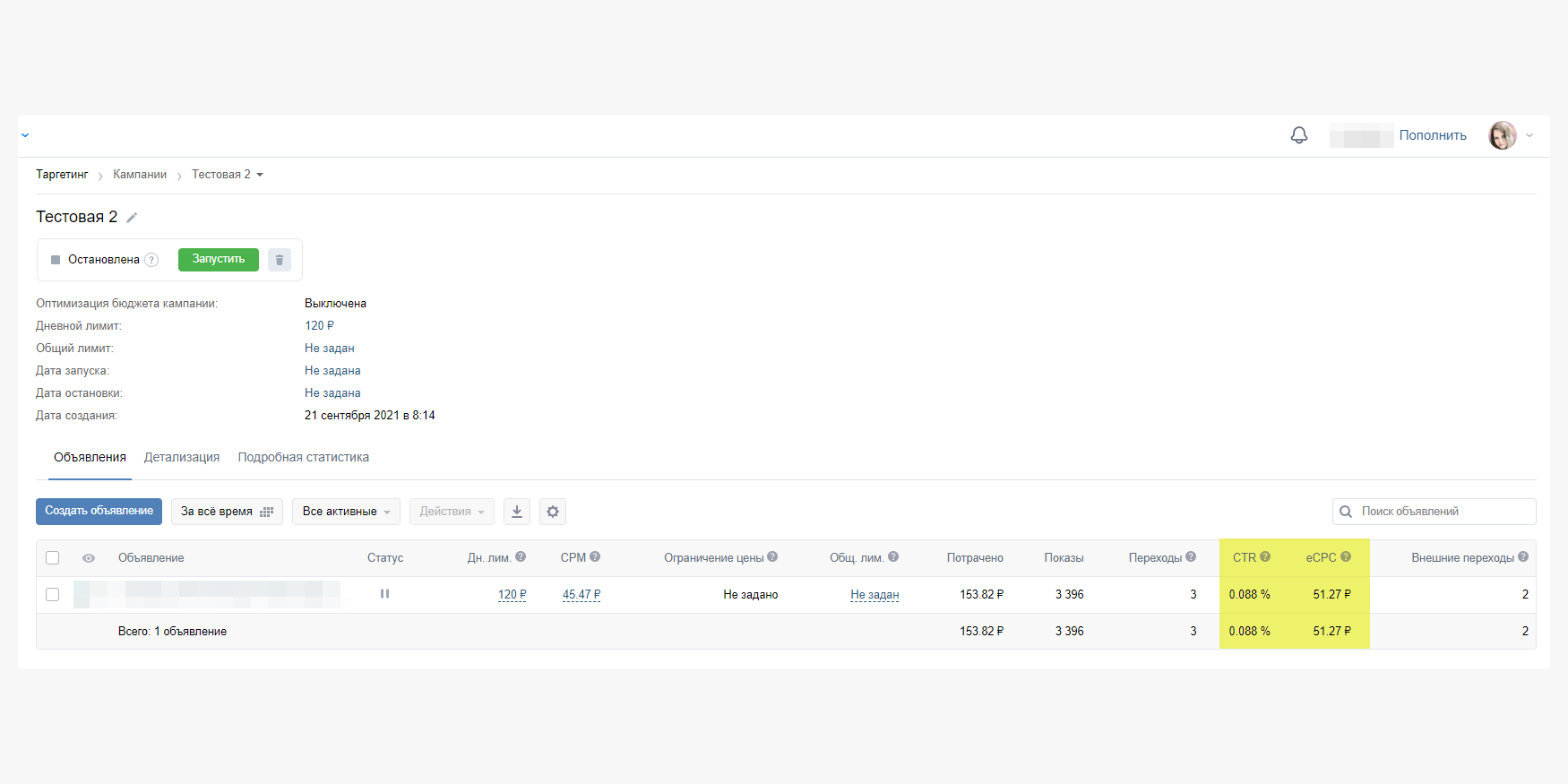Check the ad row checkbox

tap(53, 595)
